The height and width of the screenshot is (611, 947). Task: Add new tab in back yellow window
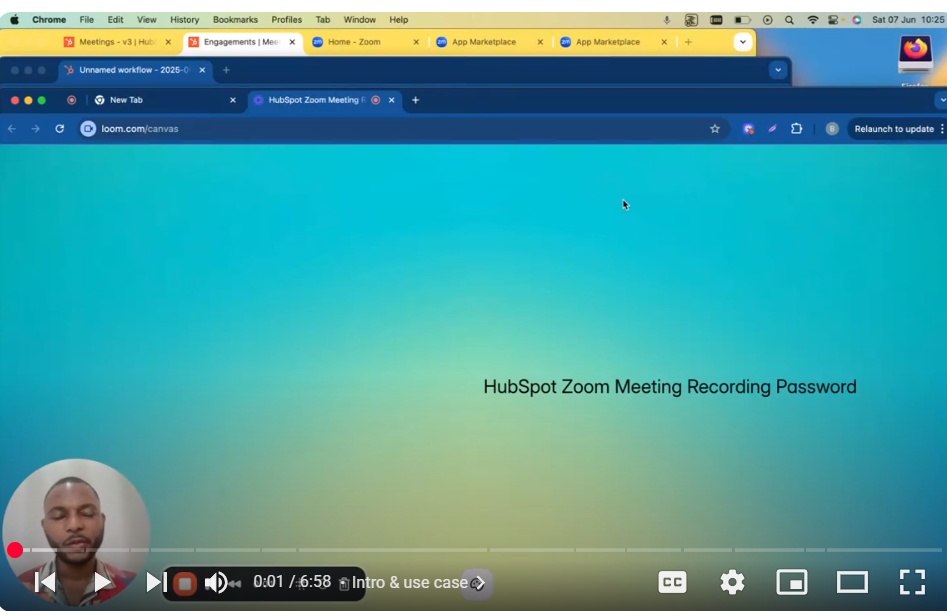pyautogui.click(x=689, y=42)
